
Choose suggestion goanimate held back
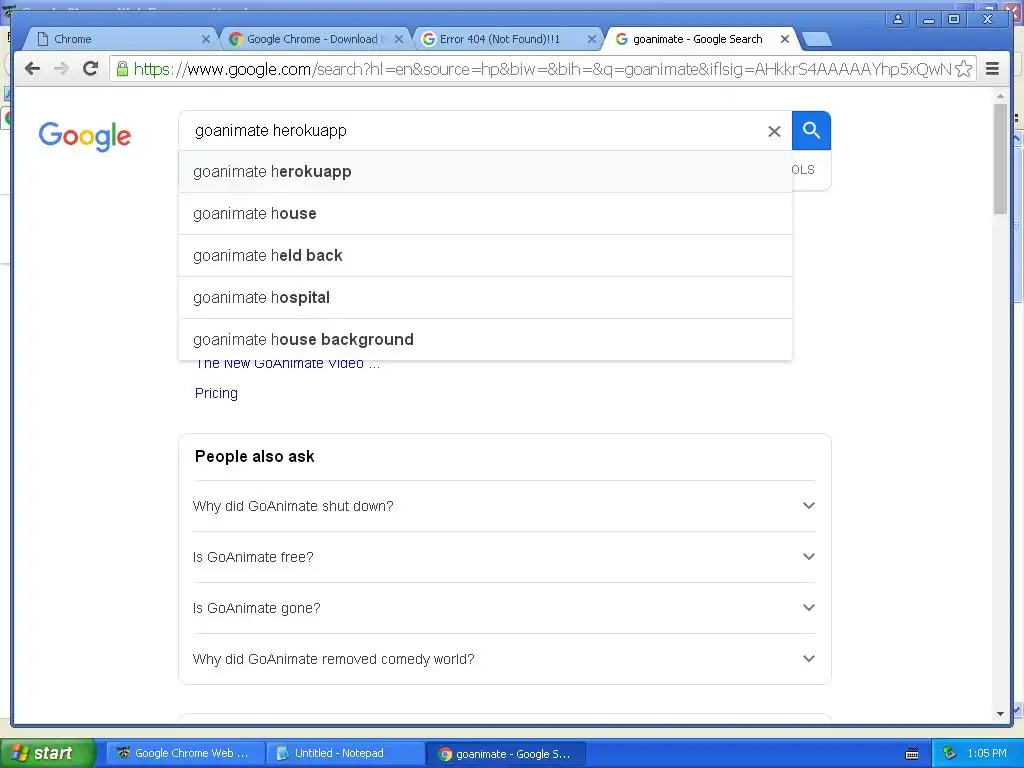pos(485,255)
